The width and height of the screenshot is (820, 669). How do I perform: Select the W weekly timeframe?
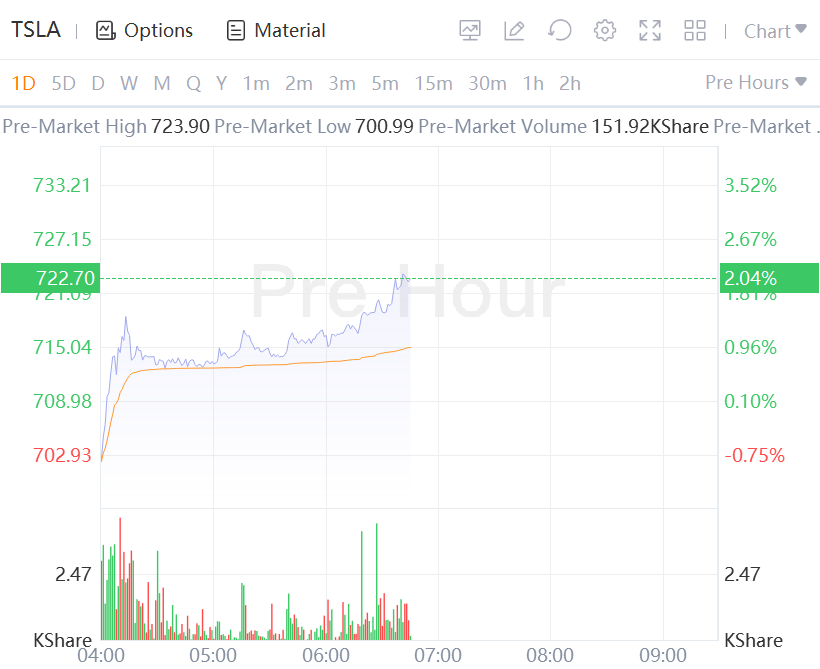(x=129, y=83)
